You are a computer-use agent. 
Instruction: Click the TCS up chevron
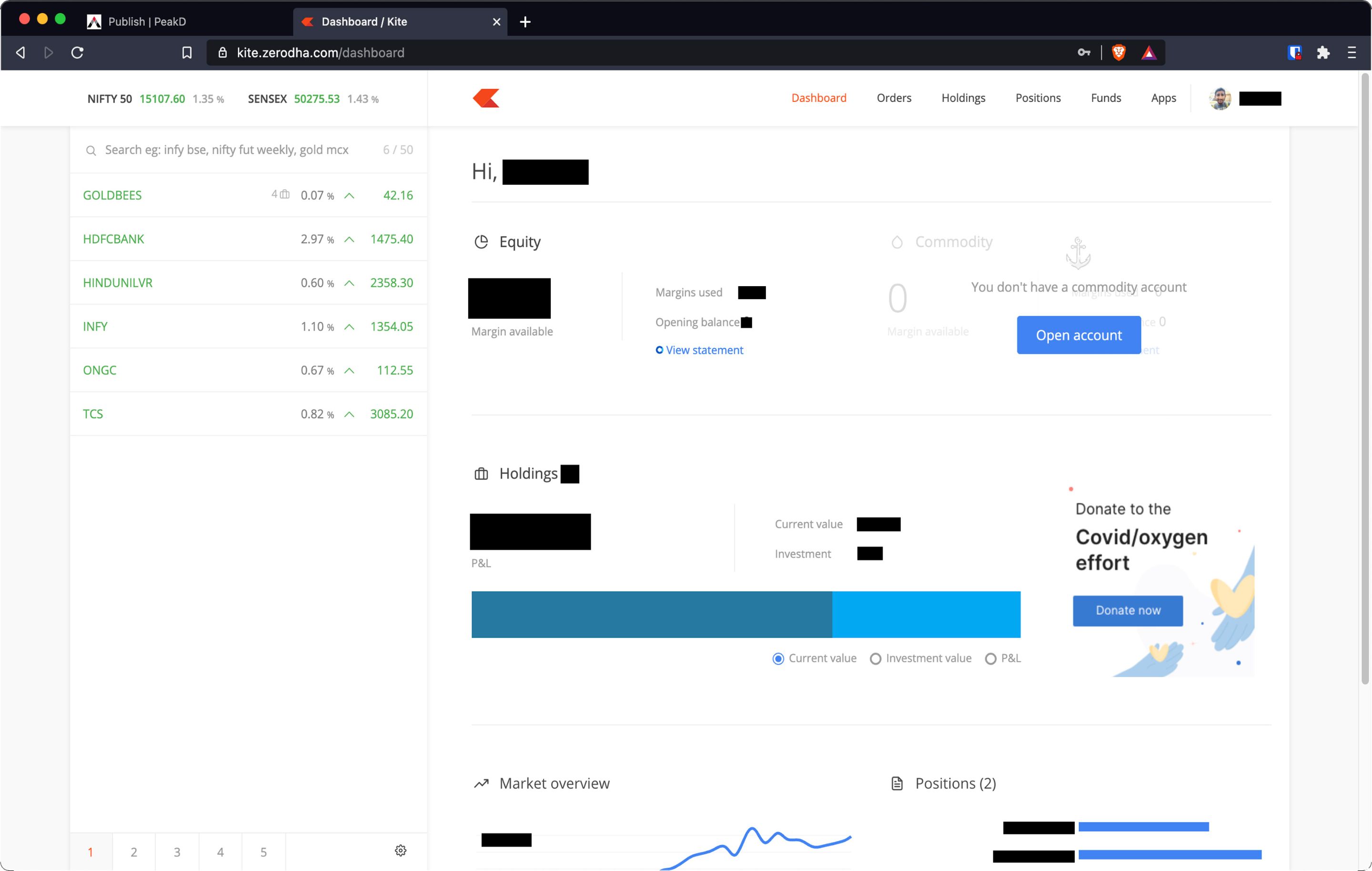[349, 415]
